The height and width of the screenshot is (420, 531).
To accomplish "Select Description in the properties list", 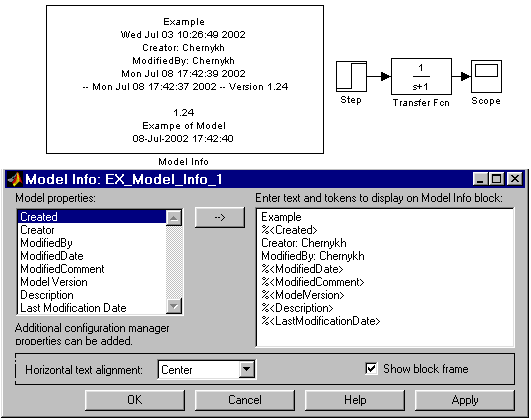I will 92,295.
